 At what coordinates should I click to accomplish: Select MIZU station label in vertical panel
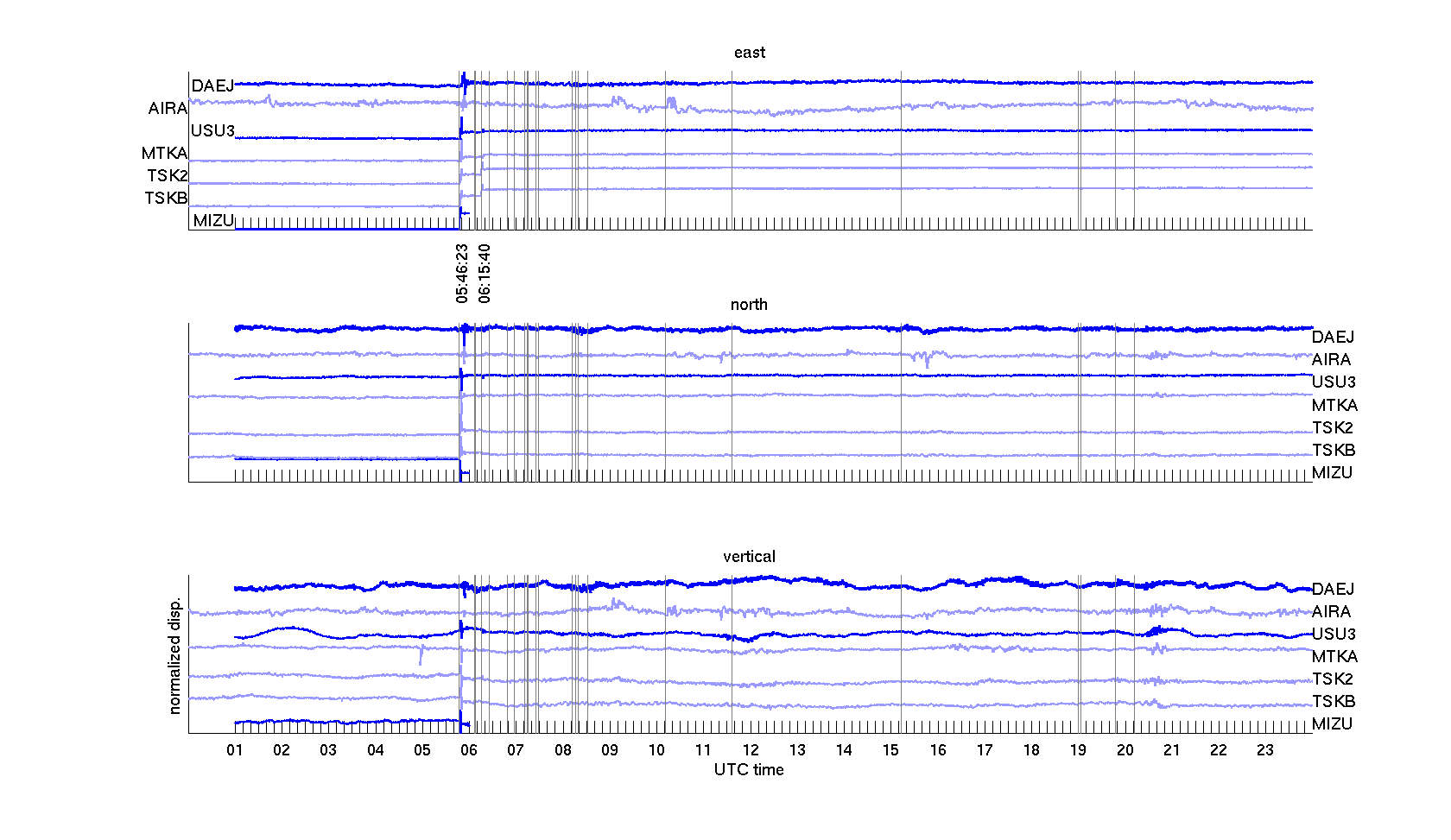pyautogui.click(x=1332, y=723)
